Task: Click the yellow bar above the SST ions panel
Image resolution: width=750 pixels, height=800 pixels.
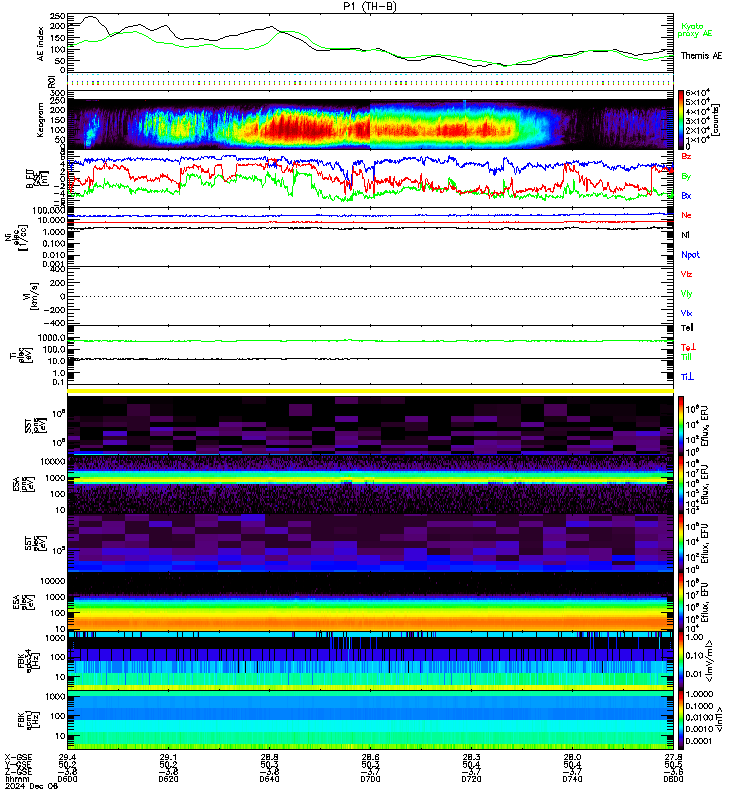Action: [x=370, y=391]
